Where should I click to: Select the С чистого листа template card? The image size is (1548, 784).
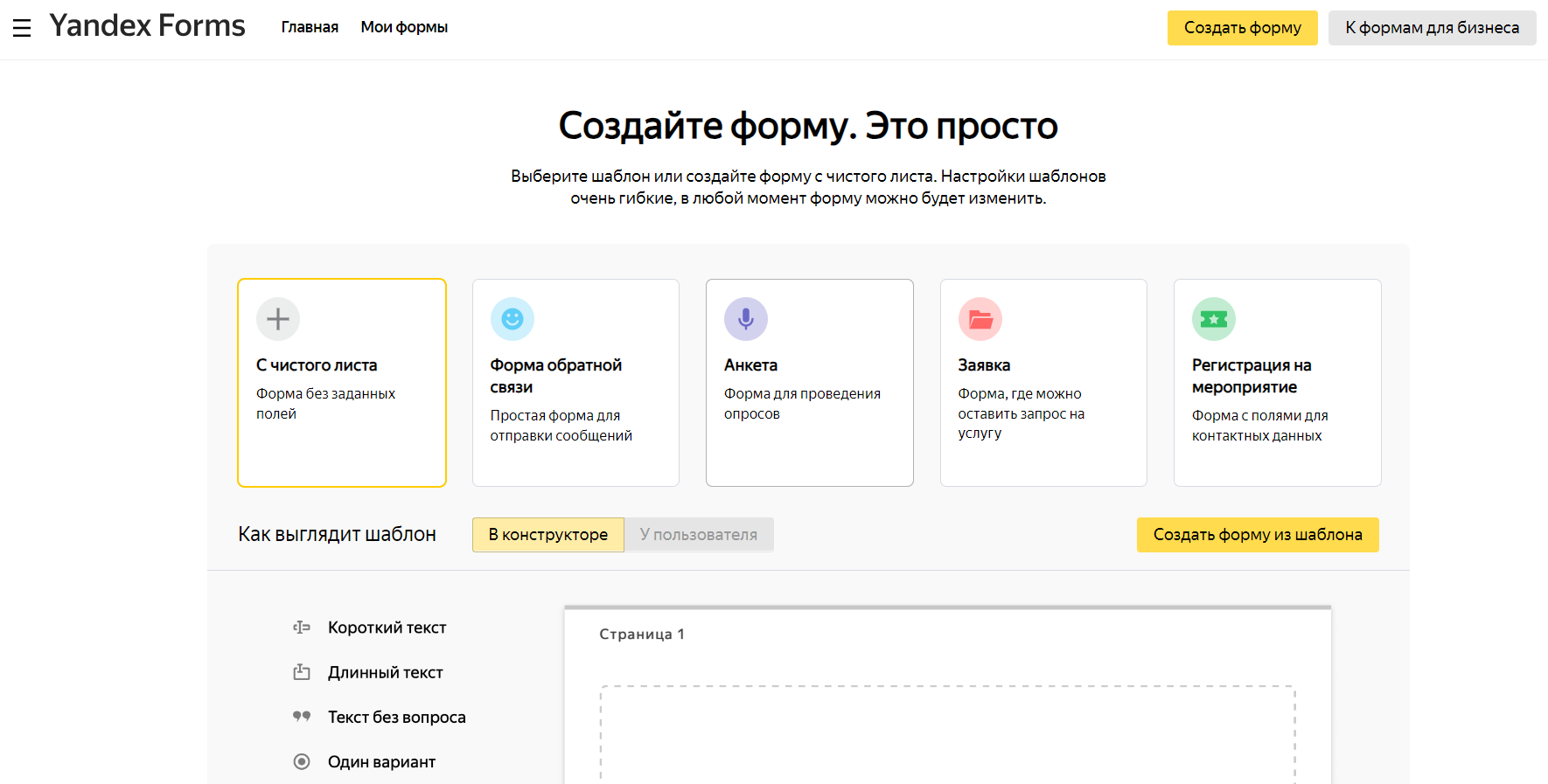(x=342, y=383)
